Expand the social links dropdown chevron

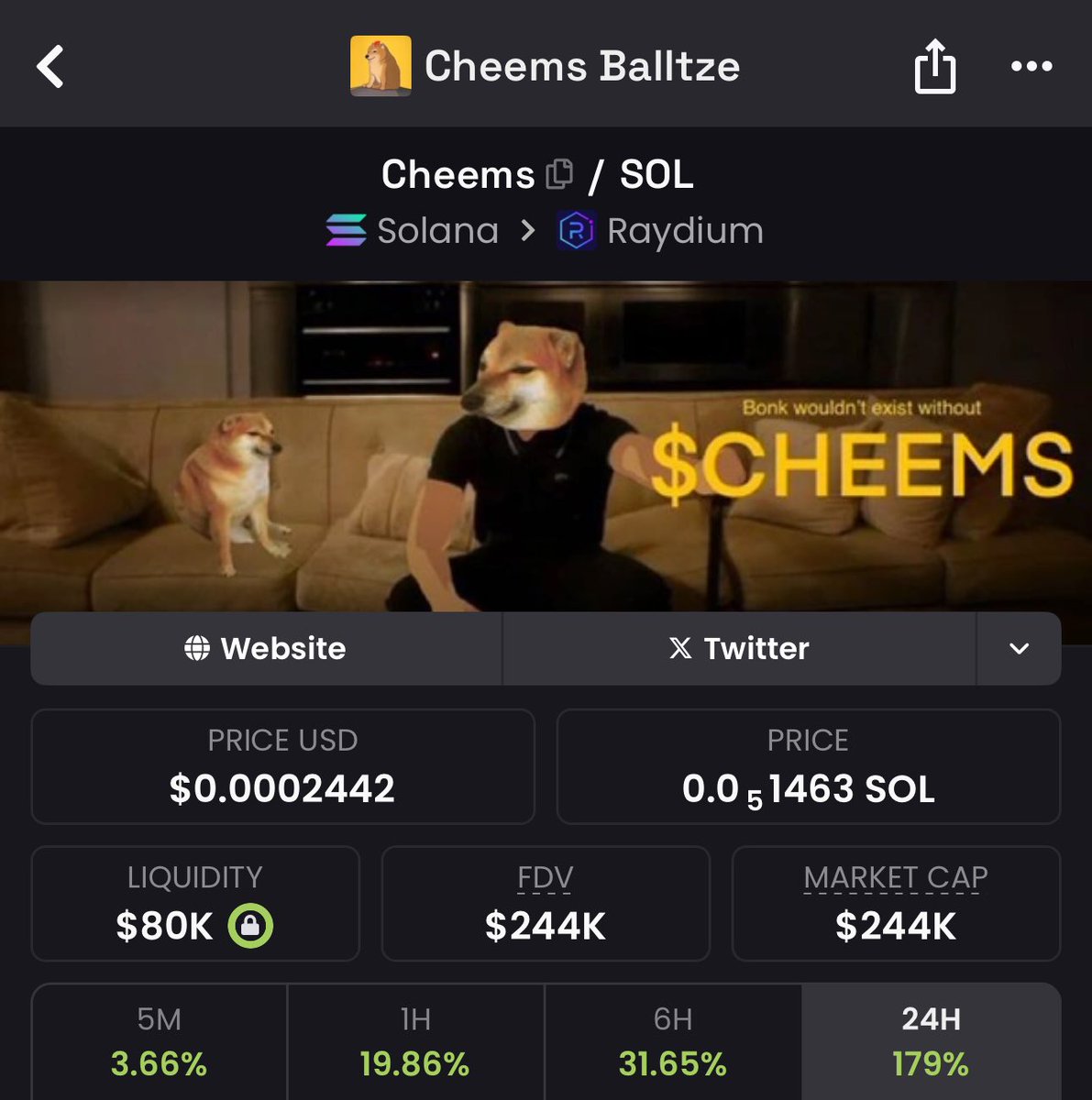pos(1019,648)
